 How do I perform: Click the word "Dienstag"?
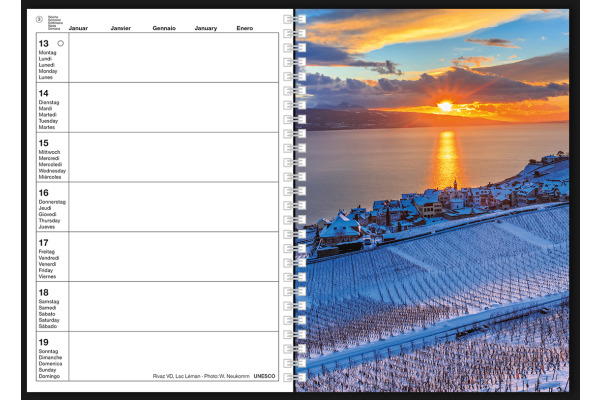point(49,103)
